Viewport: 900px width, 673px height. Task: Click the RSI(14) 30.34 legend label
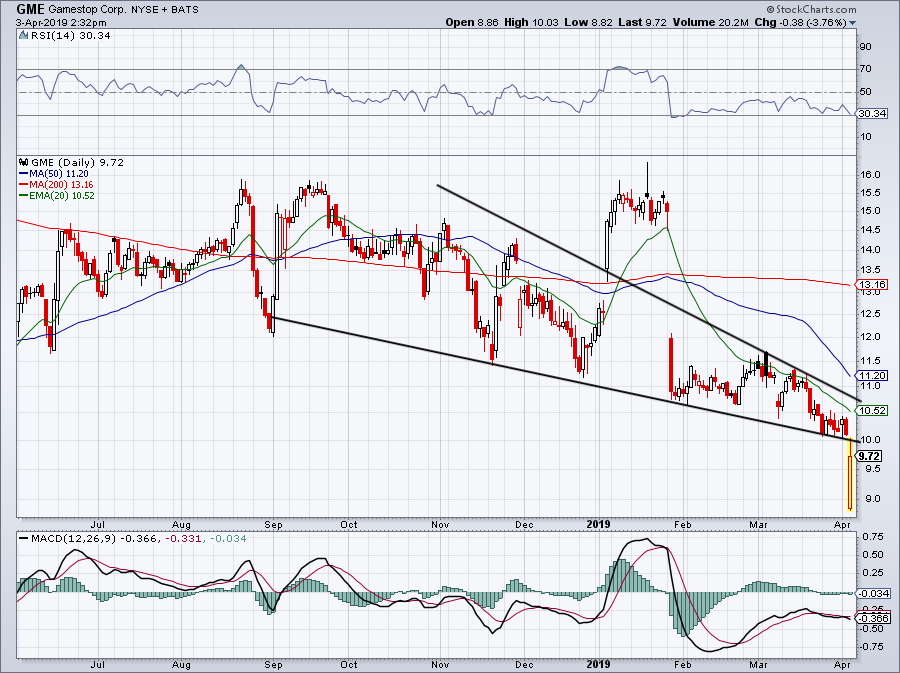tap(70, 36)
